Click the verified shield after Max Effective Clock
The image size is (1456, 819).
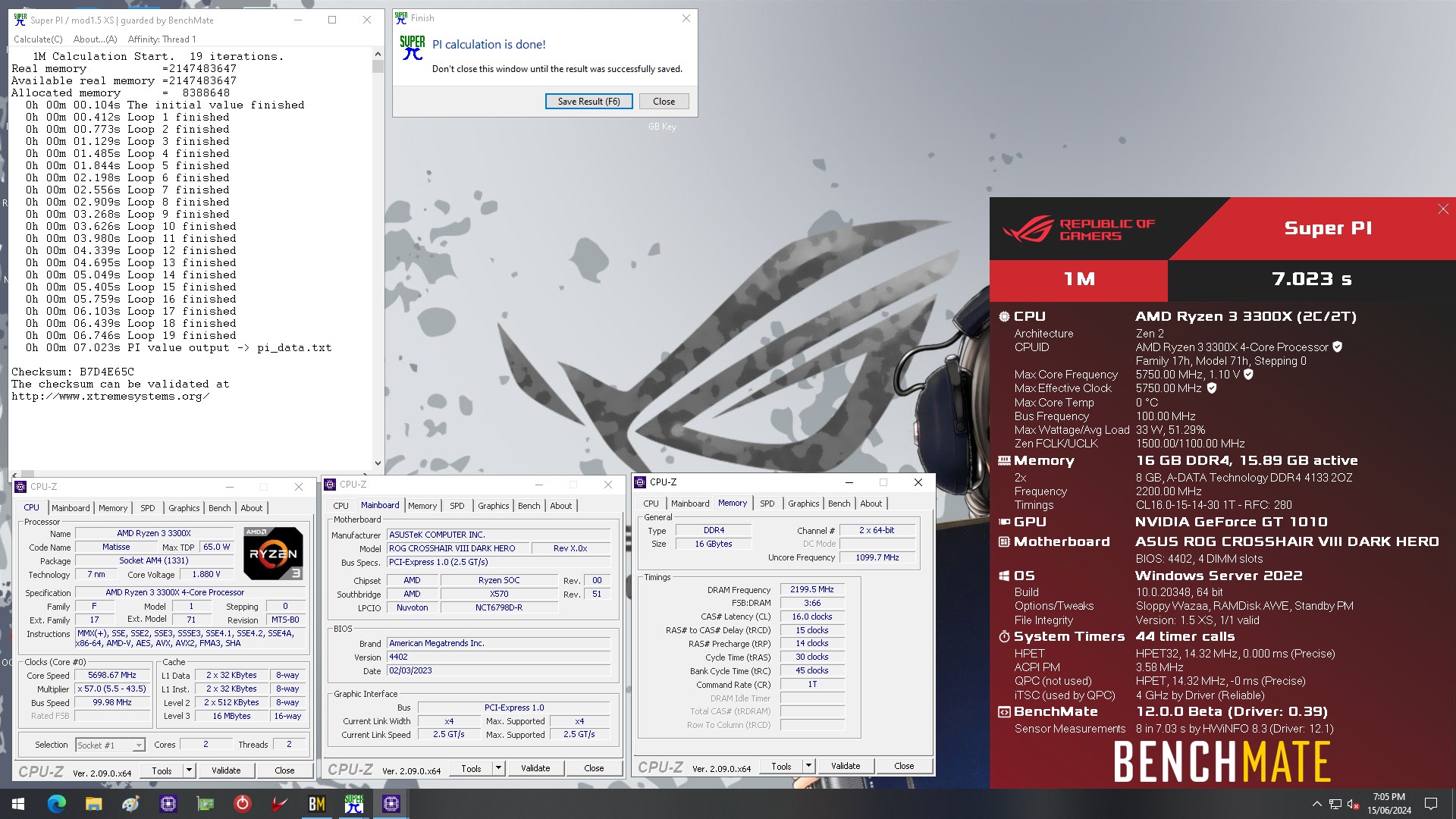point(1212,388)
